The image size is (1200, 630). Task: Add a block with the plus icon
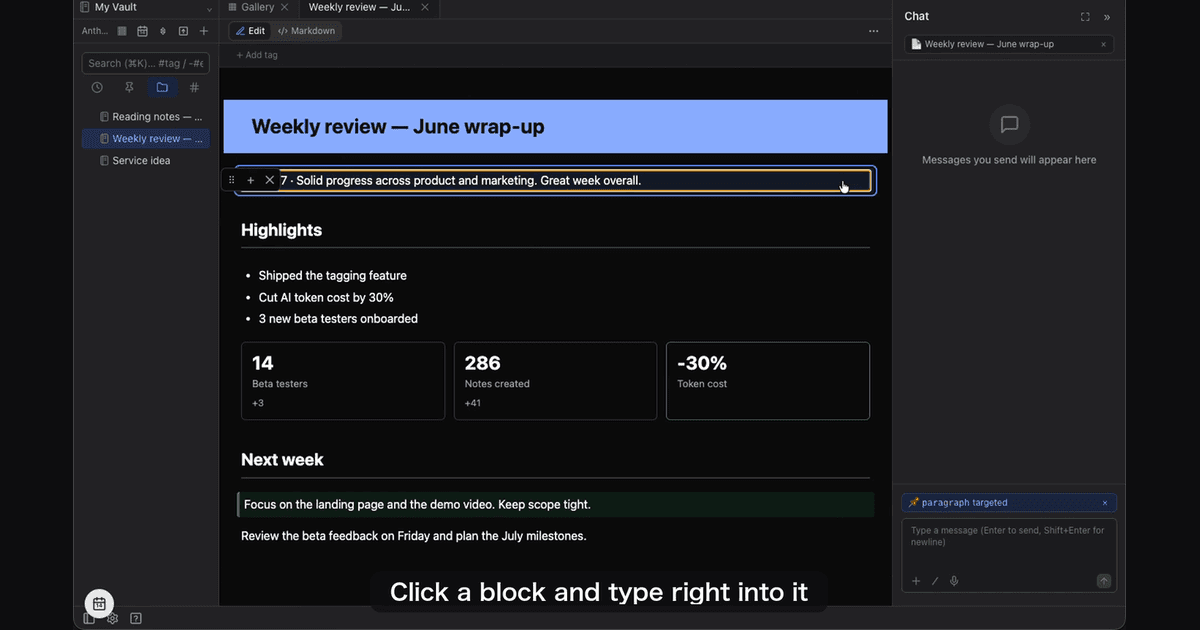pos(251,180)
